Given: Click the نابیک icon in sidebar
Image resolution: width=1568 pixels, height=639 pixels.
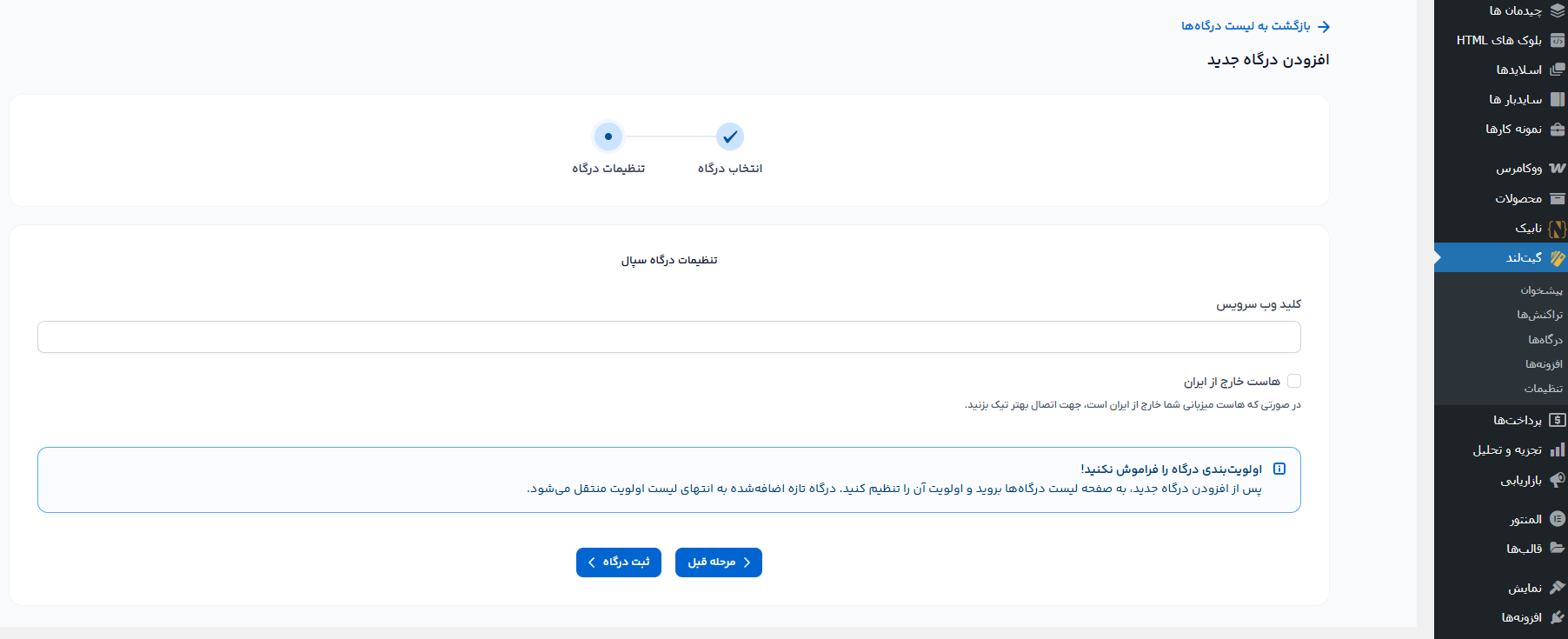Looking at the screenshot, I should point(1557,229).
